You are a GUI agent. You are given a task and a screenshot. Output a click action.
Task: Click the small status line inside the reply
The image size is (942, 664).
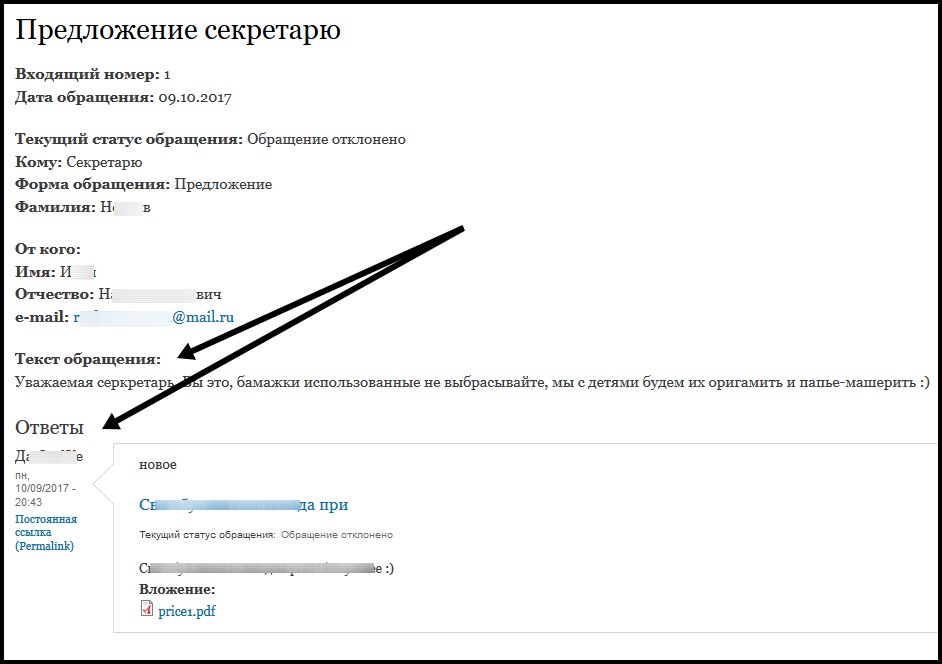coord(265,535)
